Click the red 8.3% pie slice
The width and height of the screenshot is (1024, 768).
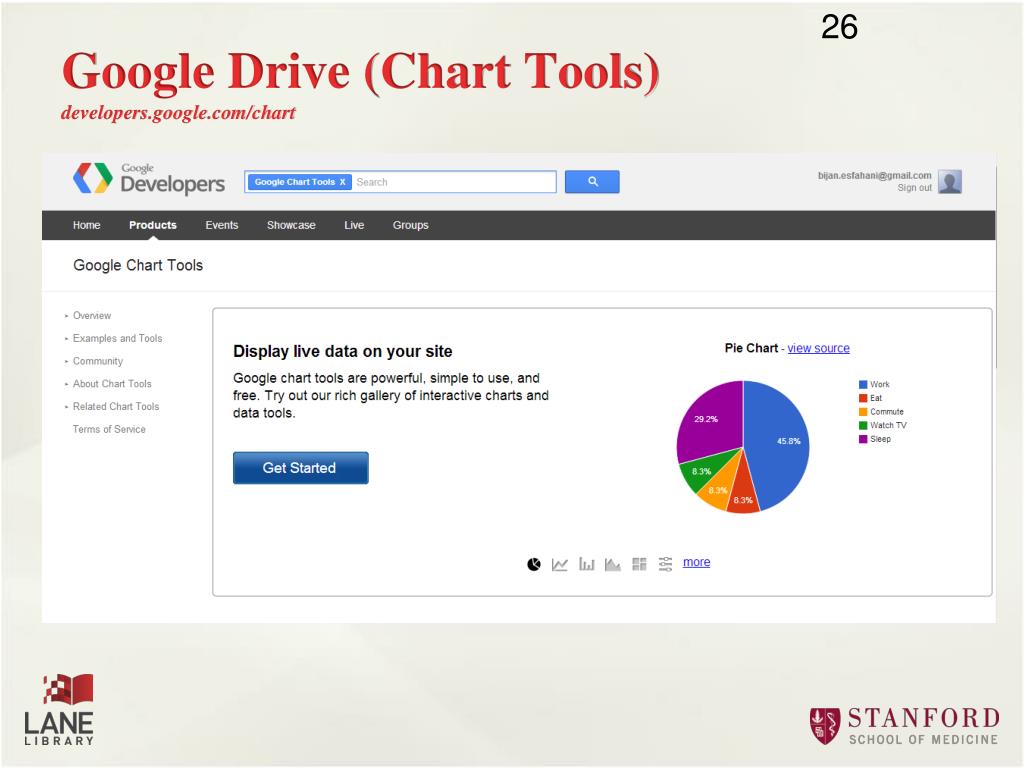click(x=743, y=498)
